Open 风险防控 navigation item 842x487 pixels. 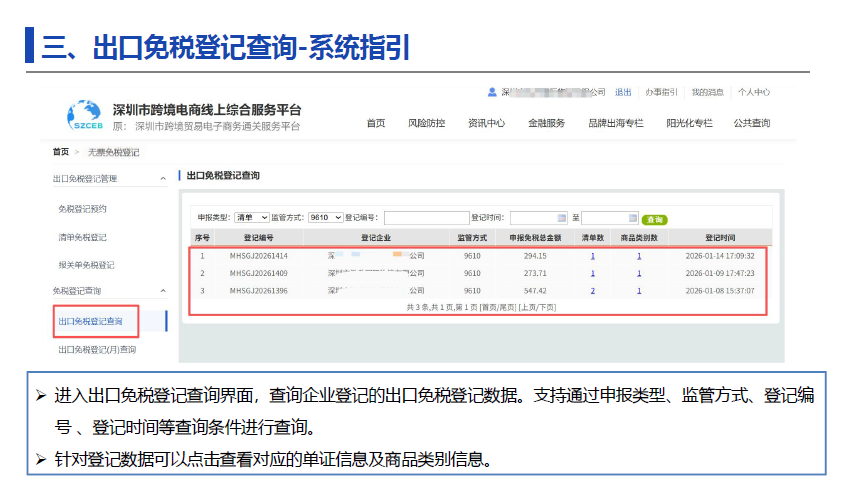[426, 123]
